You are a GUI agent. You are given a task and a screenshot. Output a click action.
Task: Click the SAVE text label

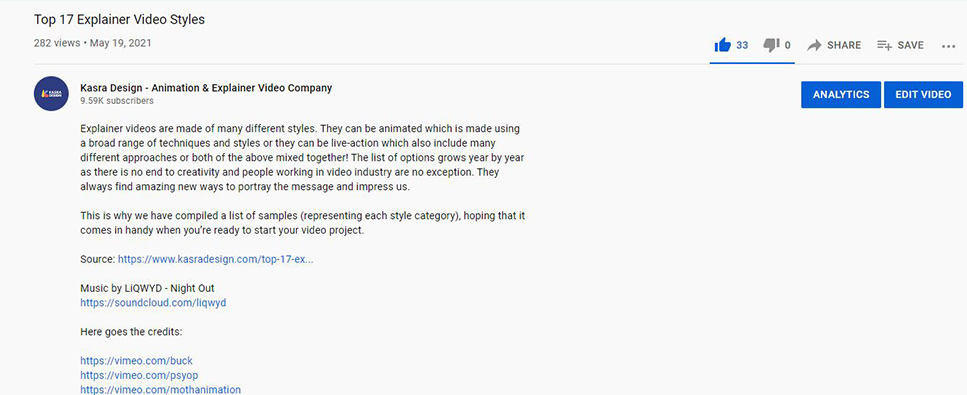click(910, 45)
